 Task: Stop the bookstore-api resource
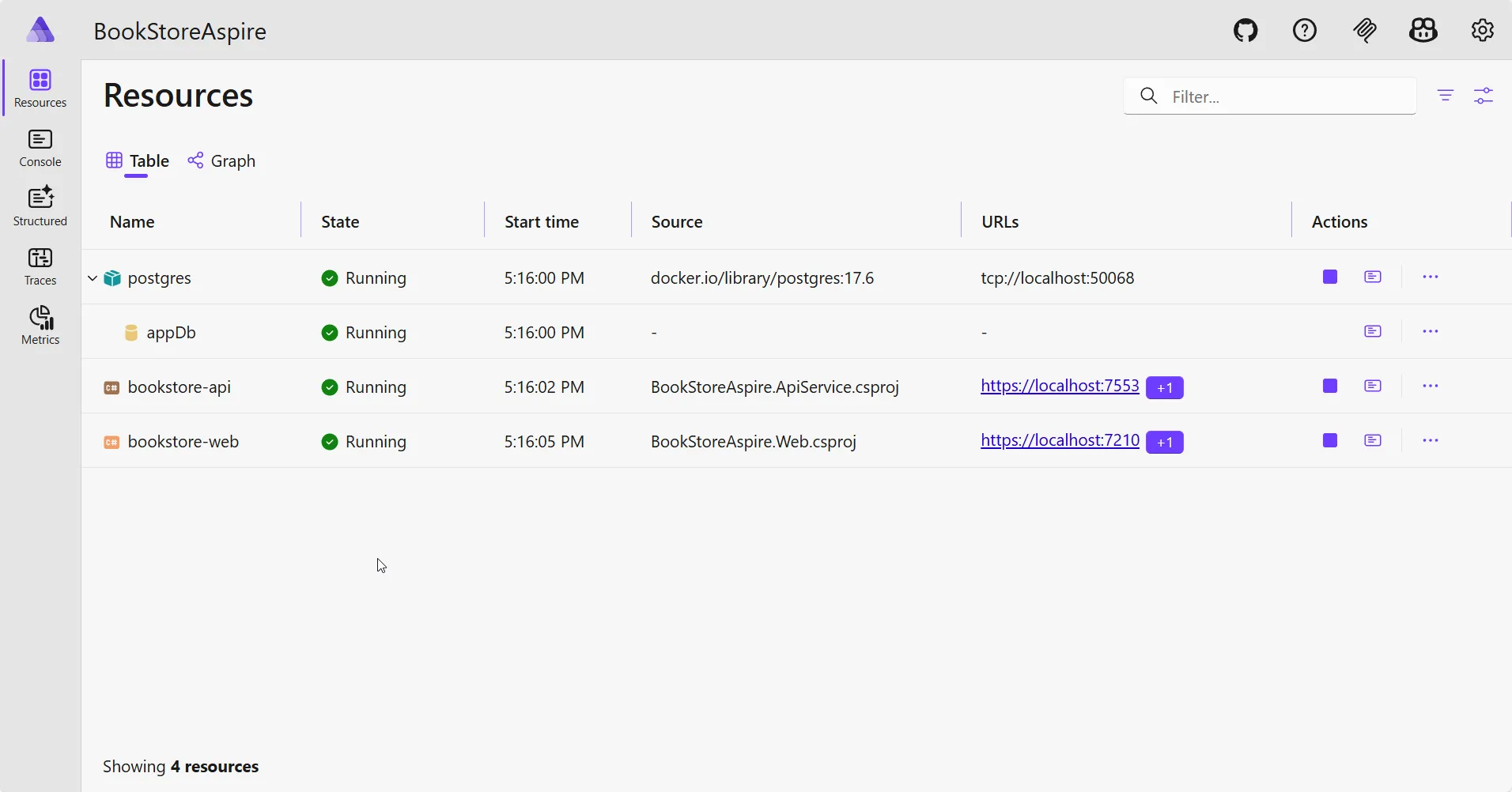(x=1331, y=387)
